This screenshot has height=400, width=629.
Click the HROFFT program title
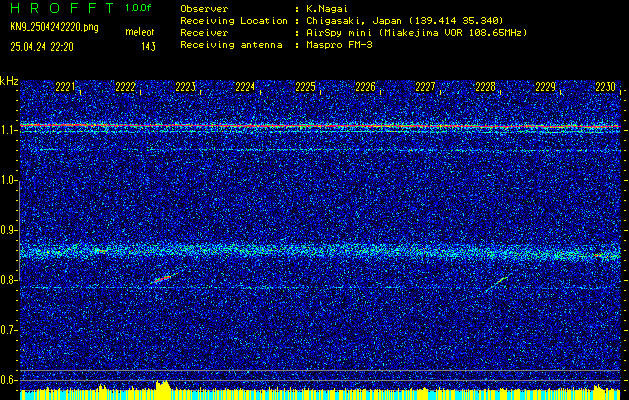click(62, 8)
